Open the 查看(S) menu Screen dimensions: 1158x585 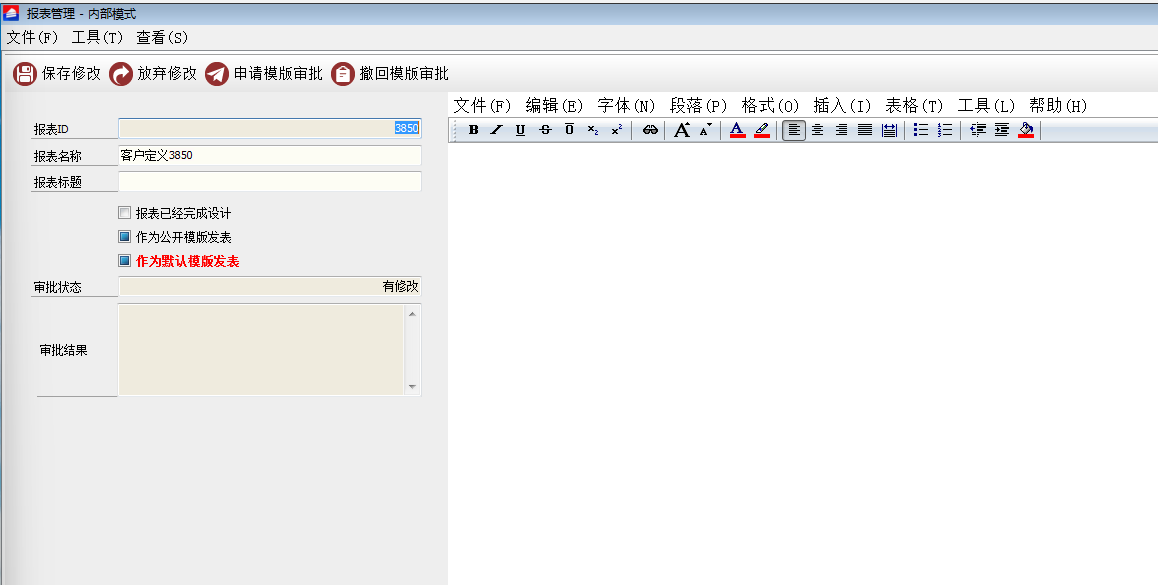pyautogui.click(x=162, y=37)
